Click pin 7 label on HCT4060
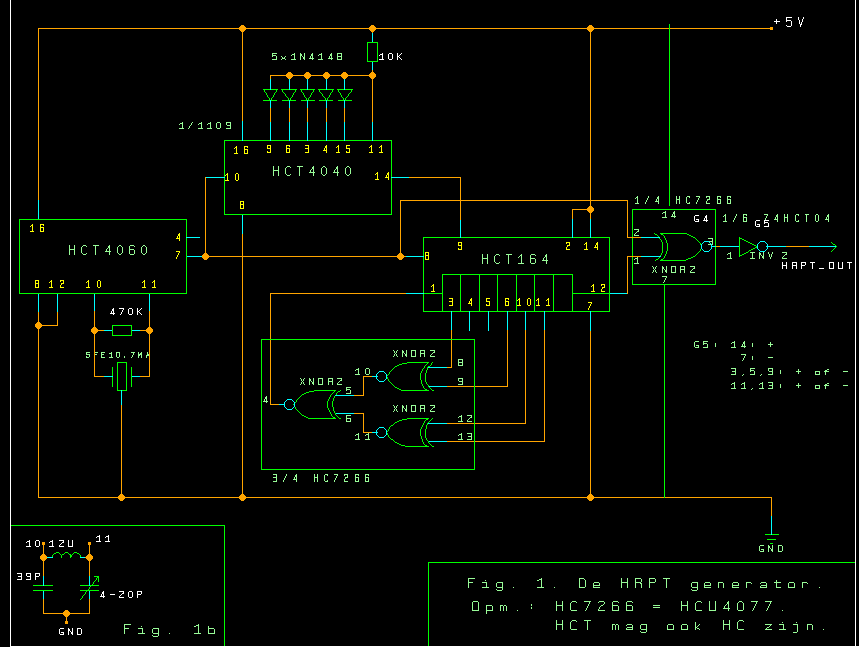This screenshot has width=859, height=647. (x=178, y=255)
